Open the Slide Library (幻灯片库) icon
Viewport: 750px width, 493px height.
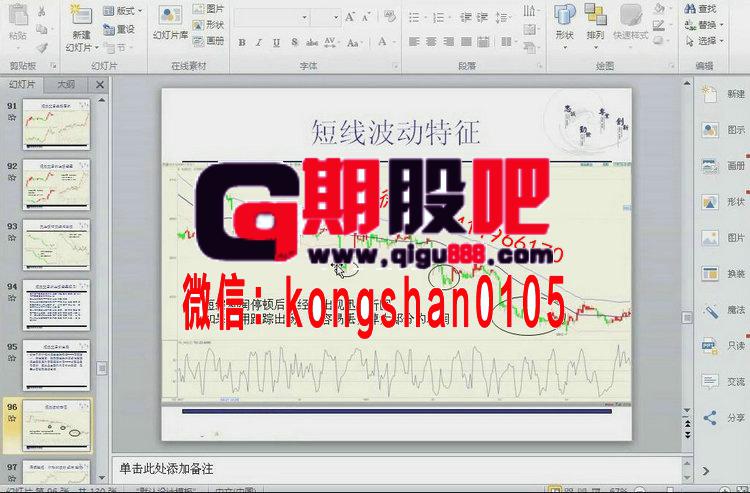tap(170, 16)
